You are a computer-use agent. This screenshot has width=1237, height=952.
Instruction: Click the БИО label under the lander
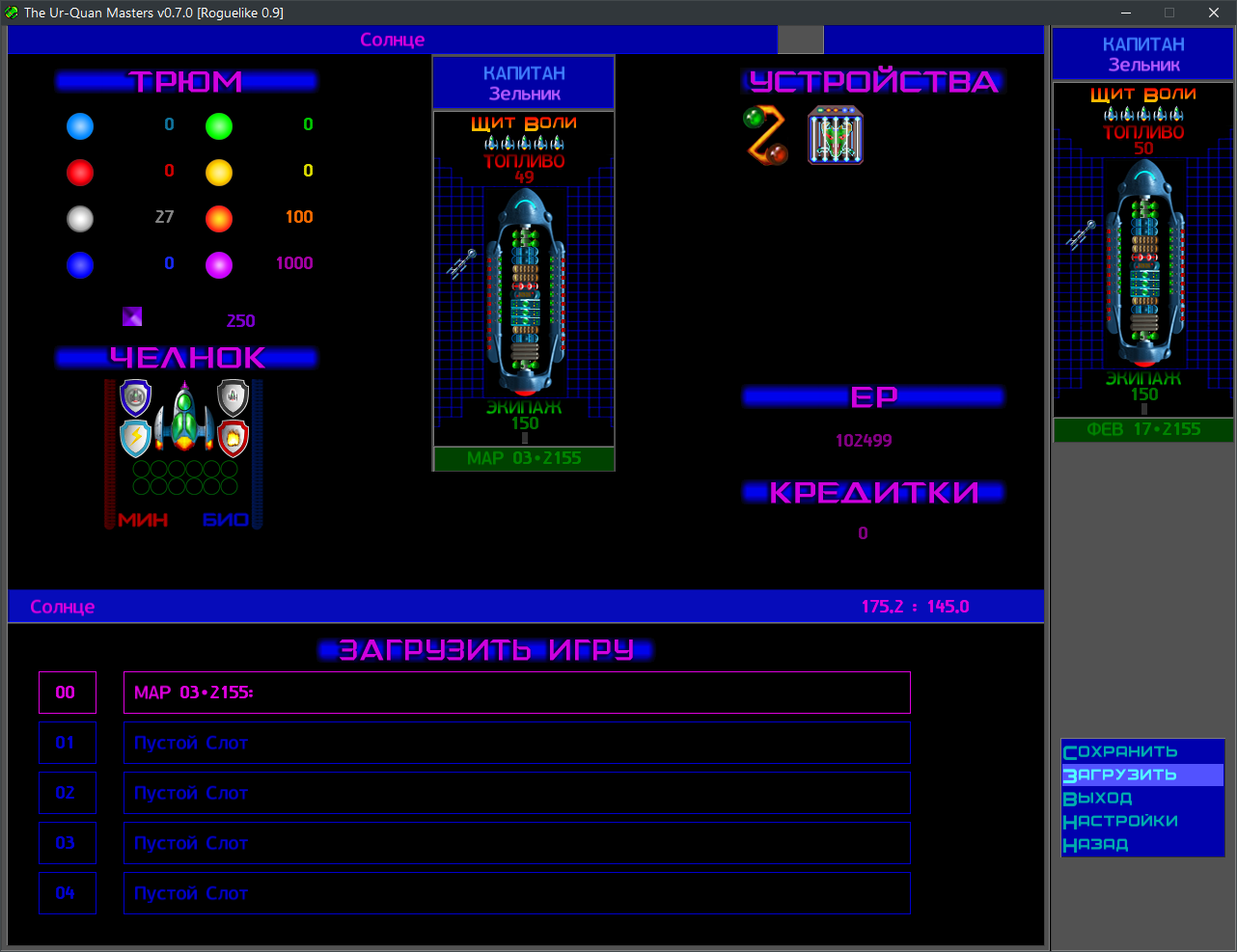(226, 520)
